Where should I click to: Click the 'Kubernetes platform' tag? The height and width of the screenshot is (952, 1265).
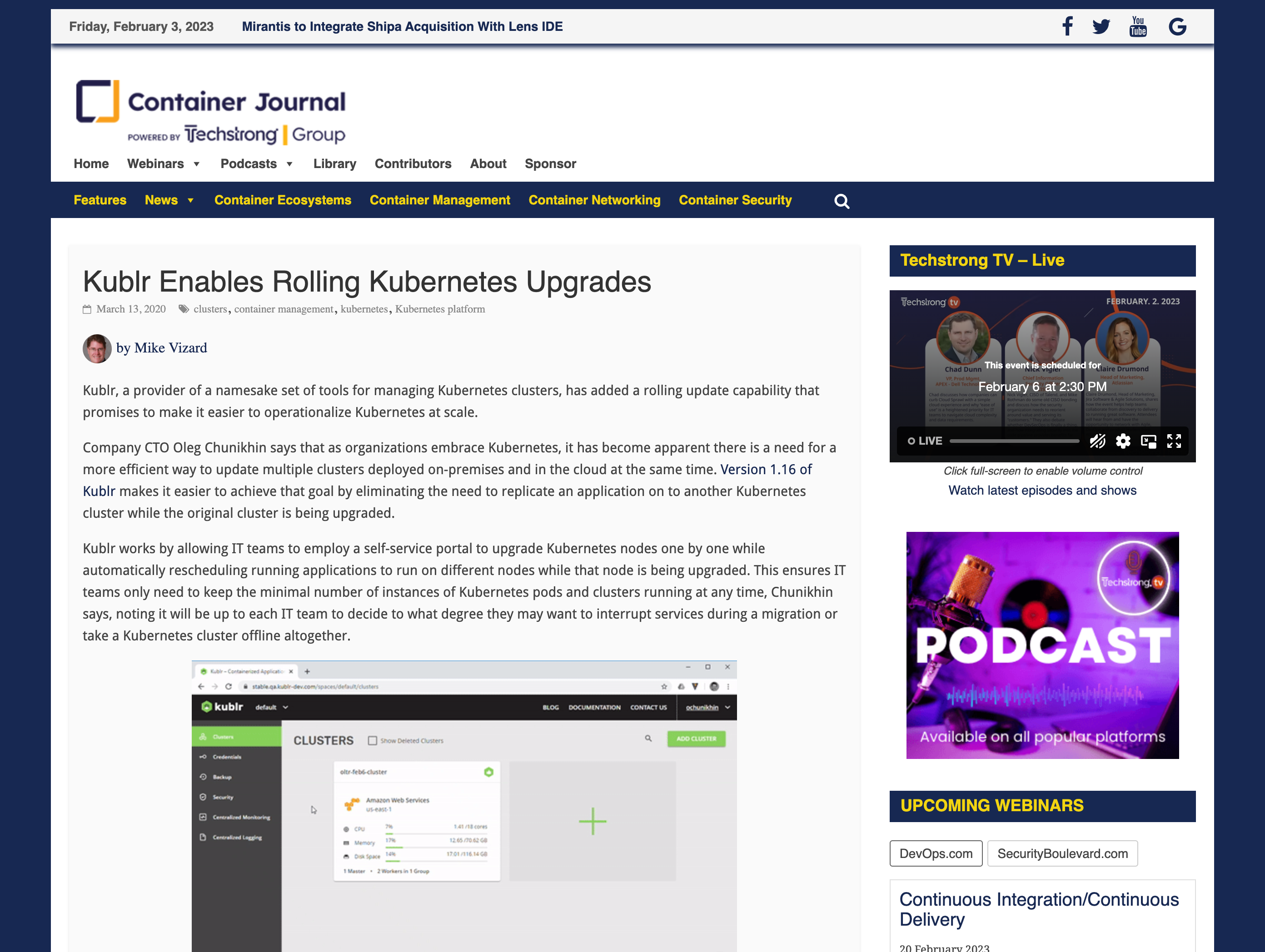[440, 309]
